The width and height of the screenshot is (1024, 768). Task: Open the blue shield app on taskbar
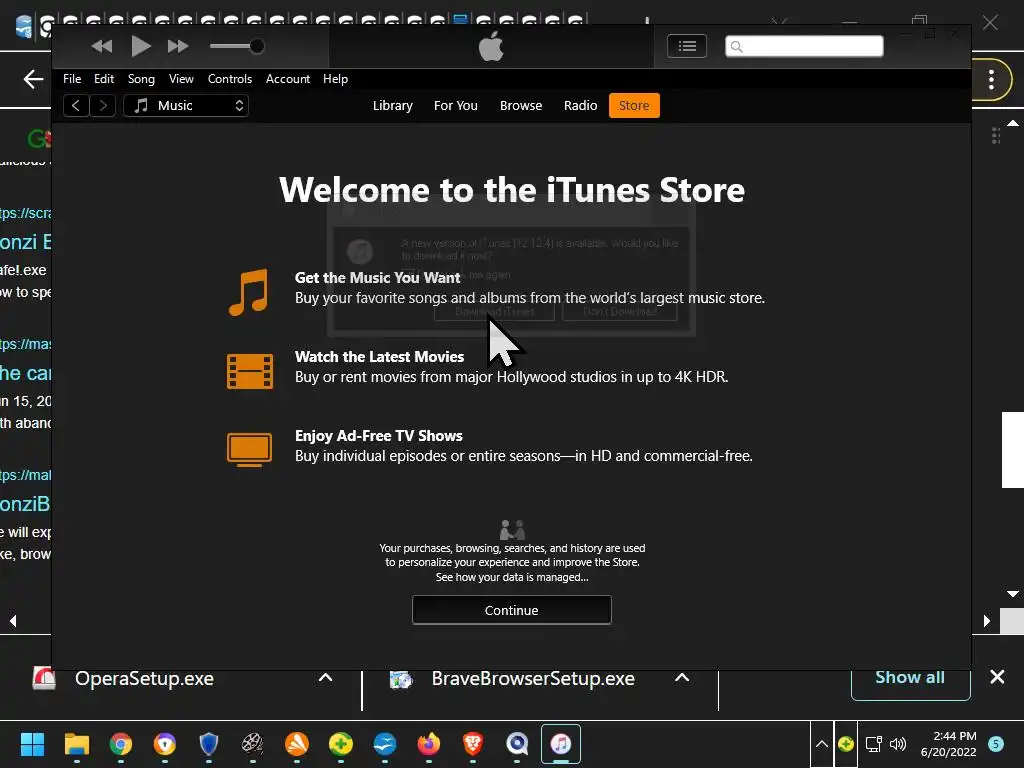(208, 744)
